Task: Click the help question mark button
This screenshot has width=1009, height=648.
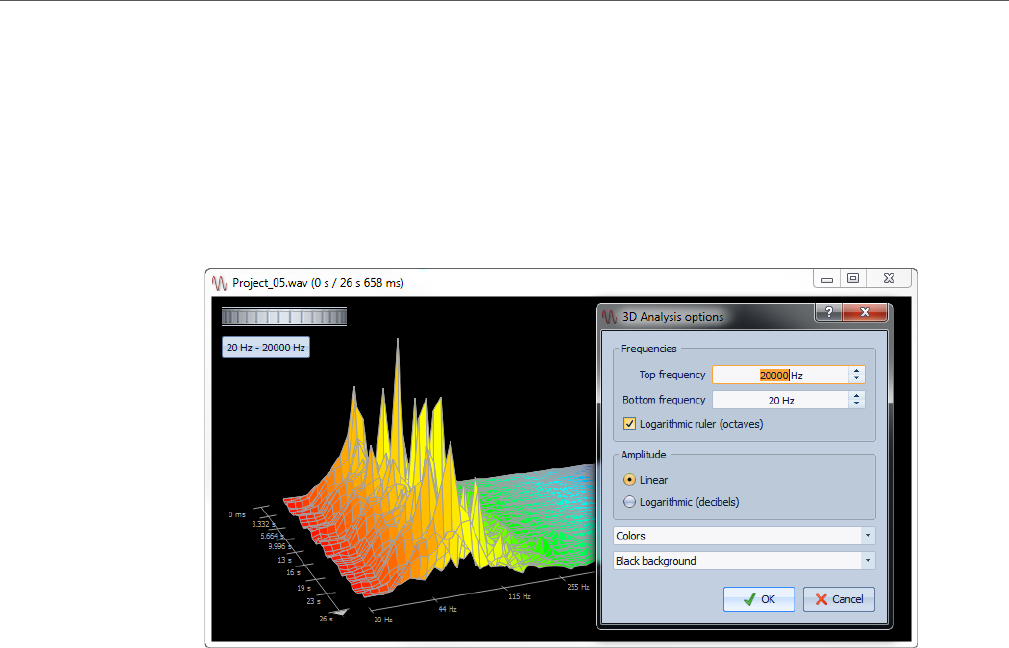Action: coord(829,312)
